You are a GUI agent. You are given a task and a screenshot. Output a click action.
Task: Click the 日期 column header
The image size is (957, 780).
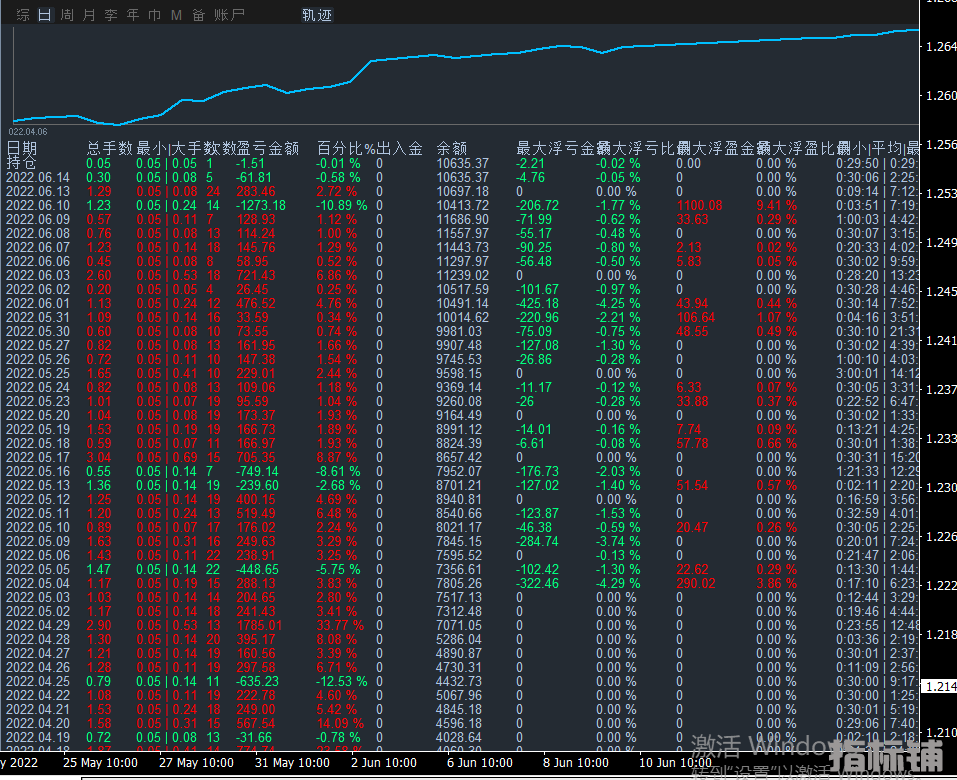pos(22,148)
